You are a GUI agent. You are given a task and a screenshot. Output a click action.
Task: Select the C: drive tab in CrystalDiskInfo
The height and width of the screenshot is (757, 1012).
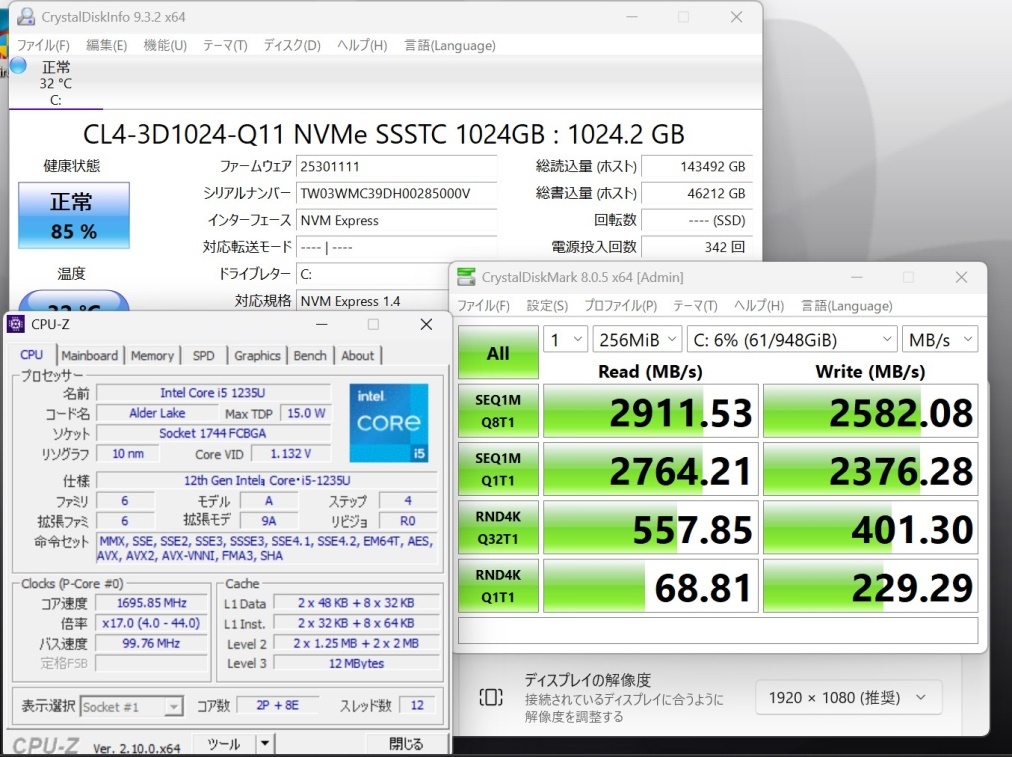point(56,83)
